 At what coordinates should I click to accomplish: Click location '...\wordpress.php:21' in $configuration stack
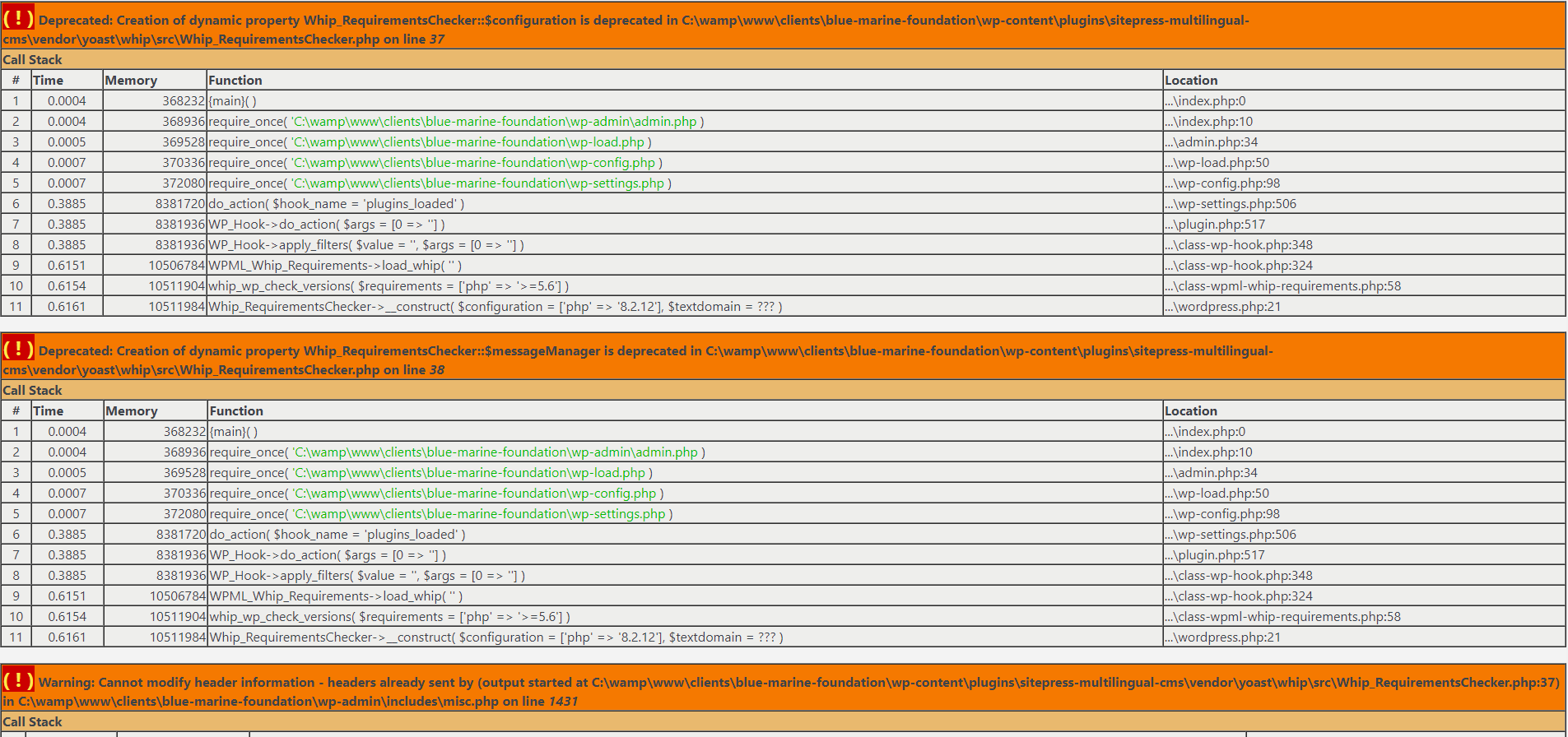pos(1222,306)
